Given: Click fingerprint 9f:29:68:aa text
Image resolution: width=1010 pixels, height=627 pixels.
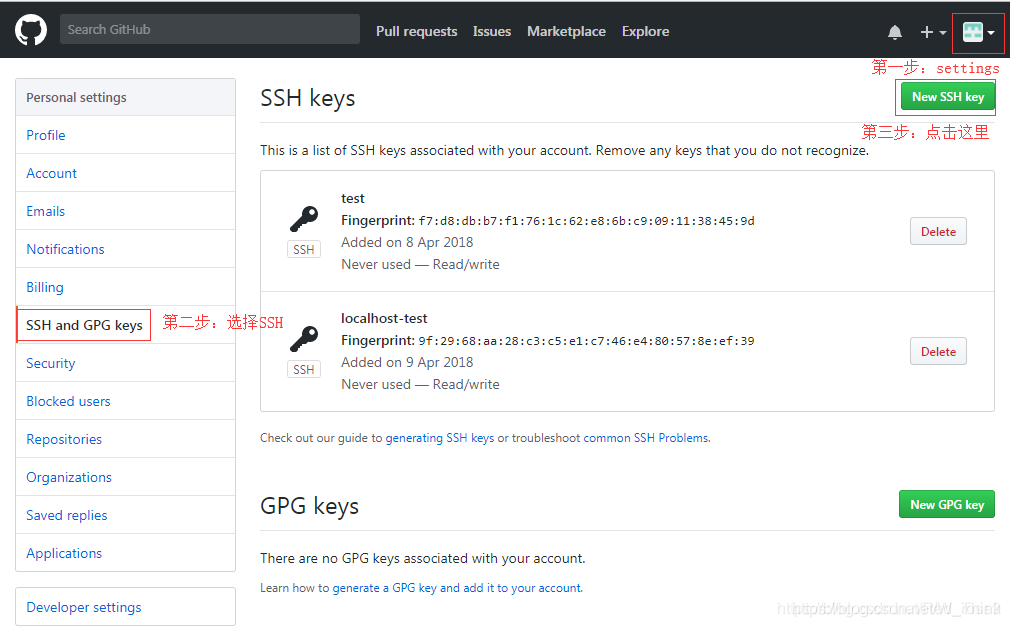Looking at the screenshot, I should coord(586,341).
